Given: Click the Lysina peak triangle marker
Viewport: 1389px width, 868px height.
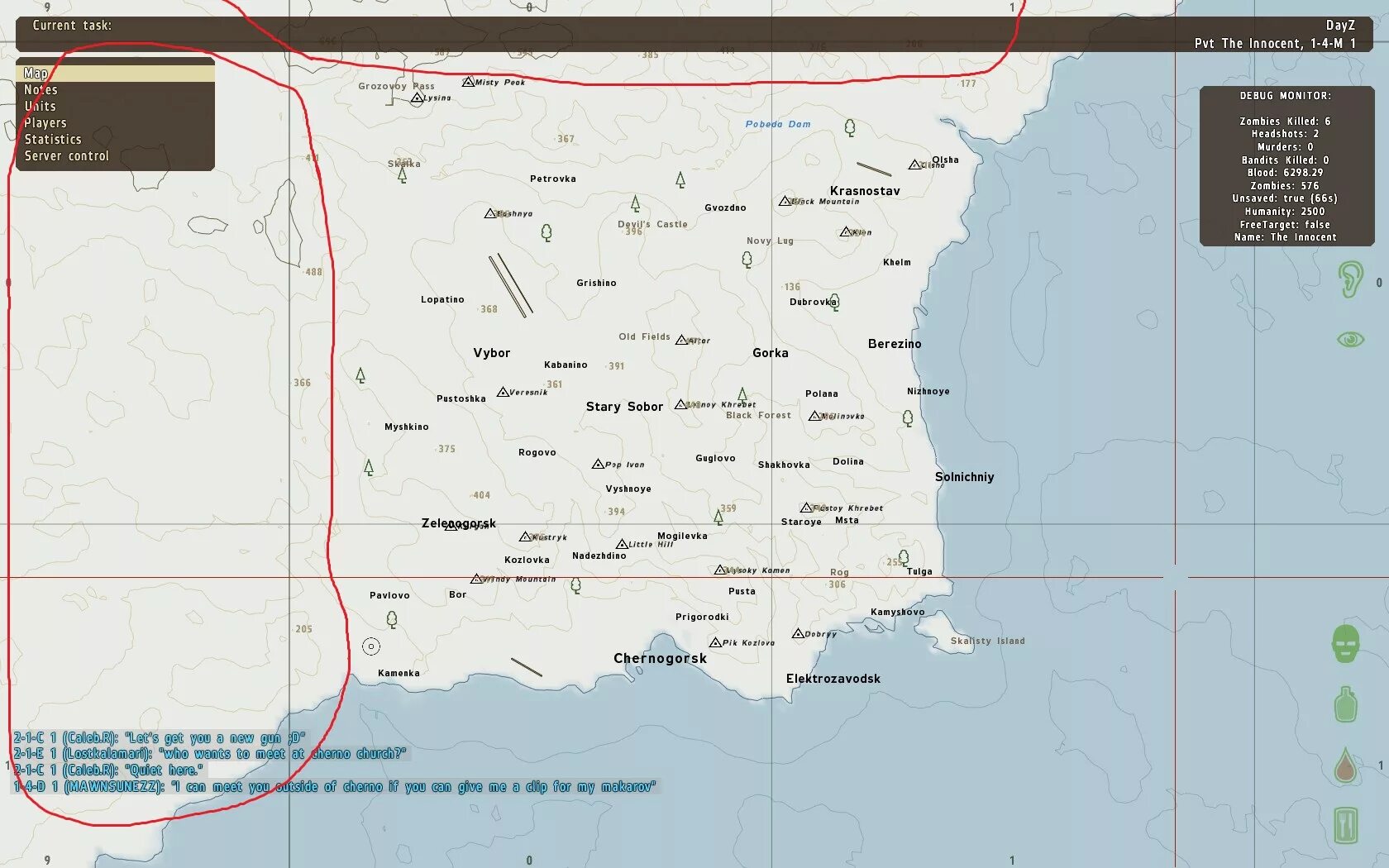Looking at the screenshot, I should pos(418,98).
